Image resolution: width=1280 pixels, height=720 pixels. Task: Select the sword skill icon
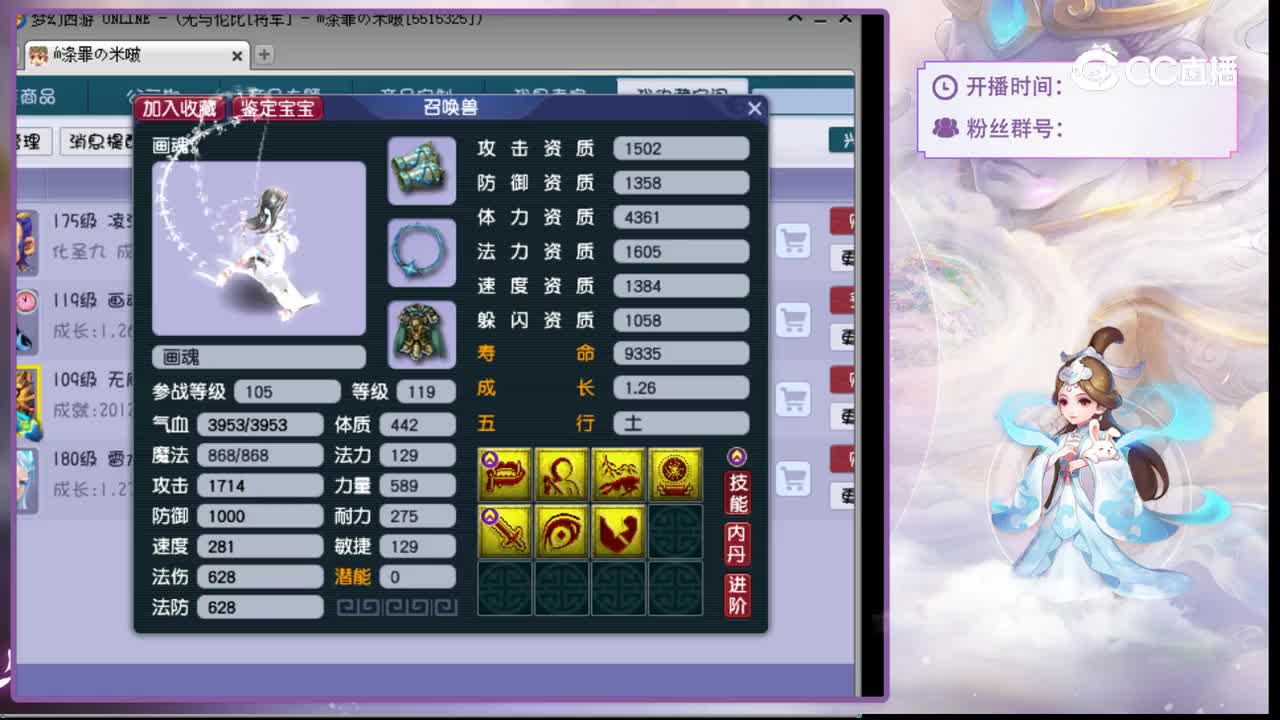[505, 532]
